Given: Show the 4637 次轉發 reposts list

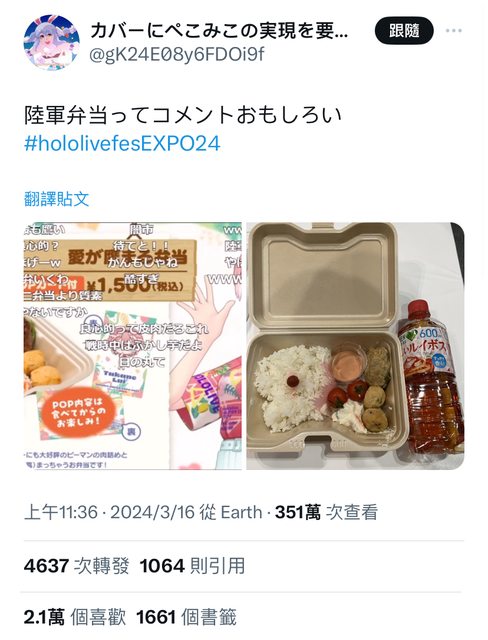Looking at the screenshot, I should 77,566.
